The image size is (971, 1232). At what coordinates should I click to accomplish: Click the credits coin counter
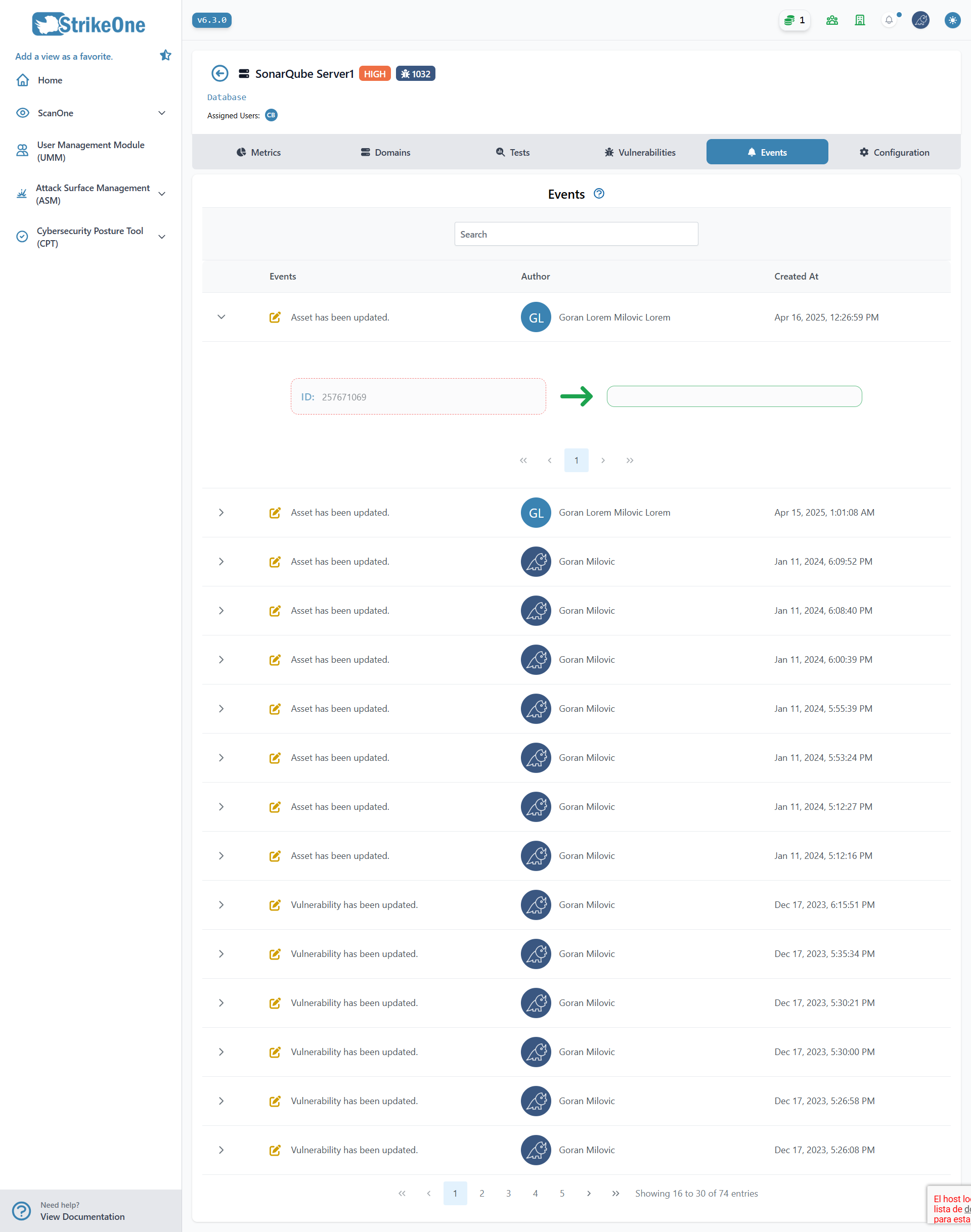(x=794, y=20)
